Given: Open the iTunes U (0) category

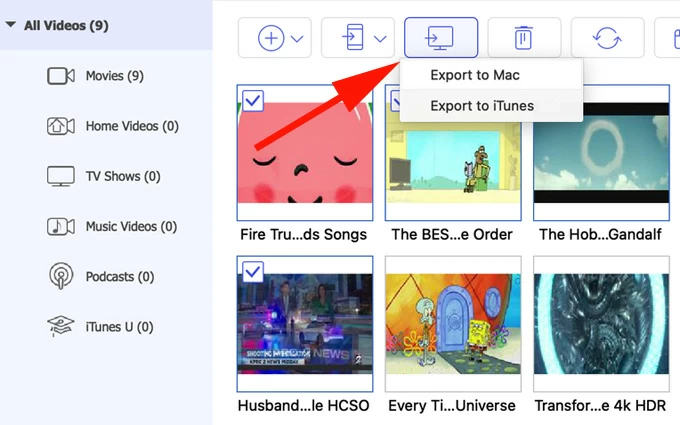Looking at the screenshot, I should (119, 327).
